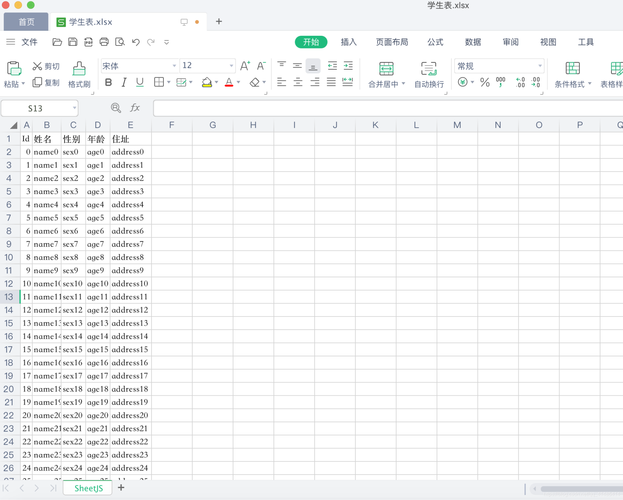Open the font size 12 dropdown
Screen dimensions: 623x500
coord(231,66)
